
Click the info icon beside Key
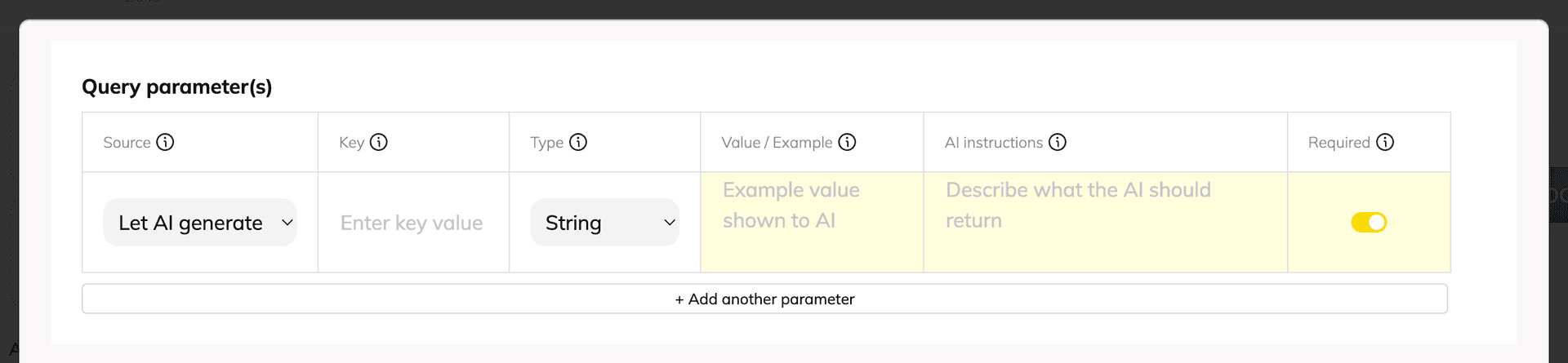coord(379,142)
